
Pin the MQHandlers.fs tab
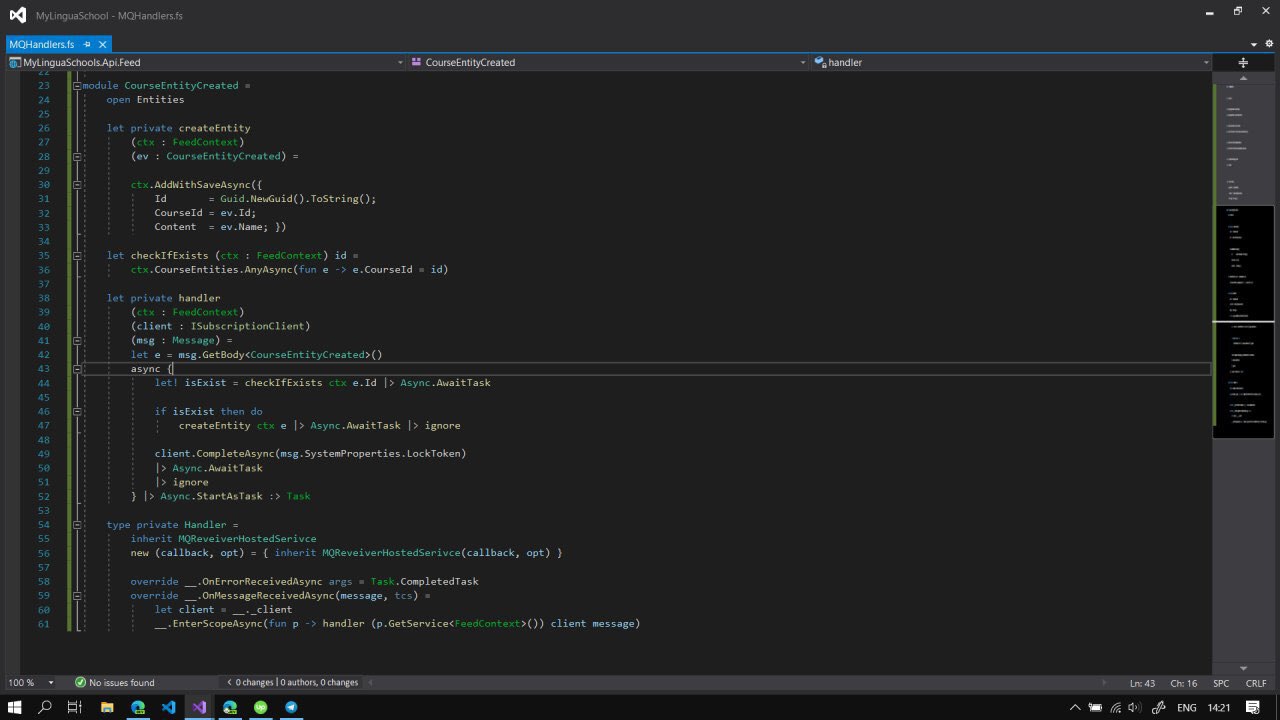click(88, 45)
